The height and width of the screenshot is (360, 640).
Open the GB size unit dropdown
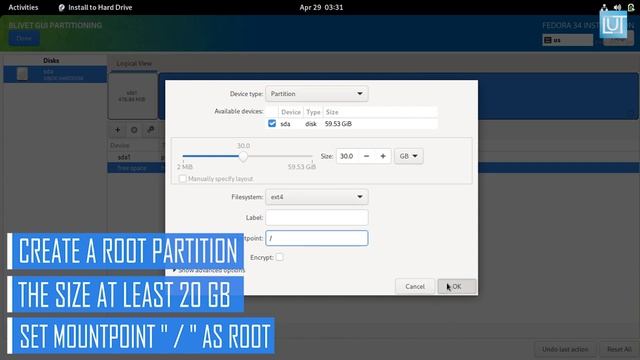click(x=409, y=156)
